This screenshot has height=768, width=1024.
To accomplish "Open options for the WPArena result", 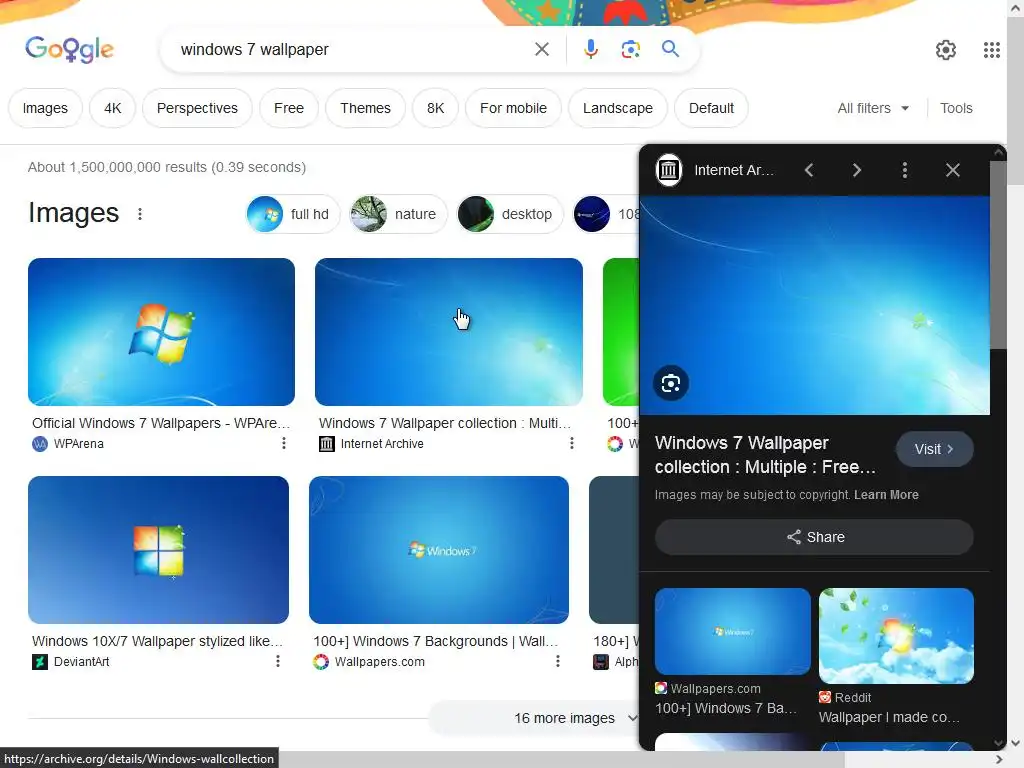I will [283, 443].
